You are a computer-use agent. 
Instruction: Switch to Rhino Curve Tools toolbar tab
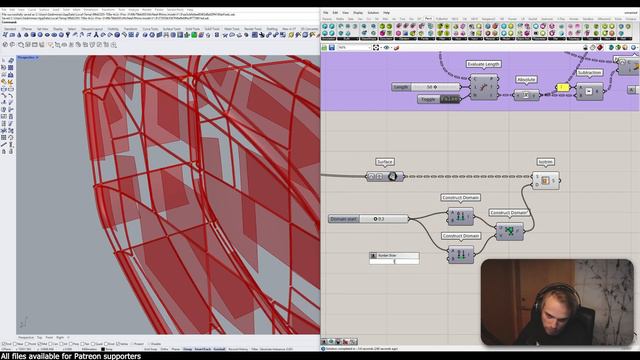click(x=150, y=29)
